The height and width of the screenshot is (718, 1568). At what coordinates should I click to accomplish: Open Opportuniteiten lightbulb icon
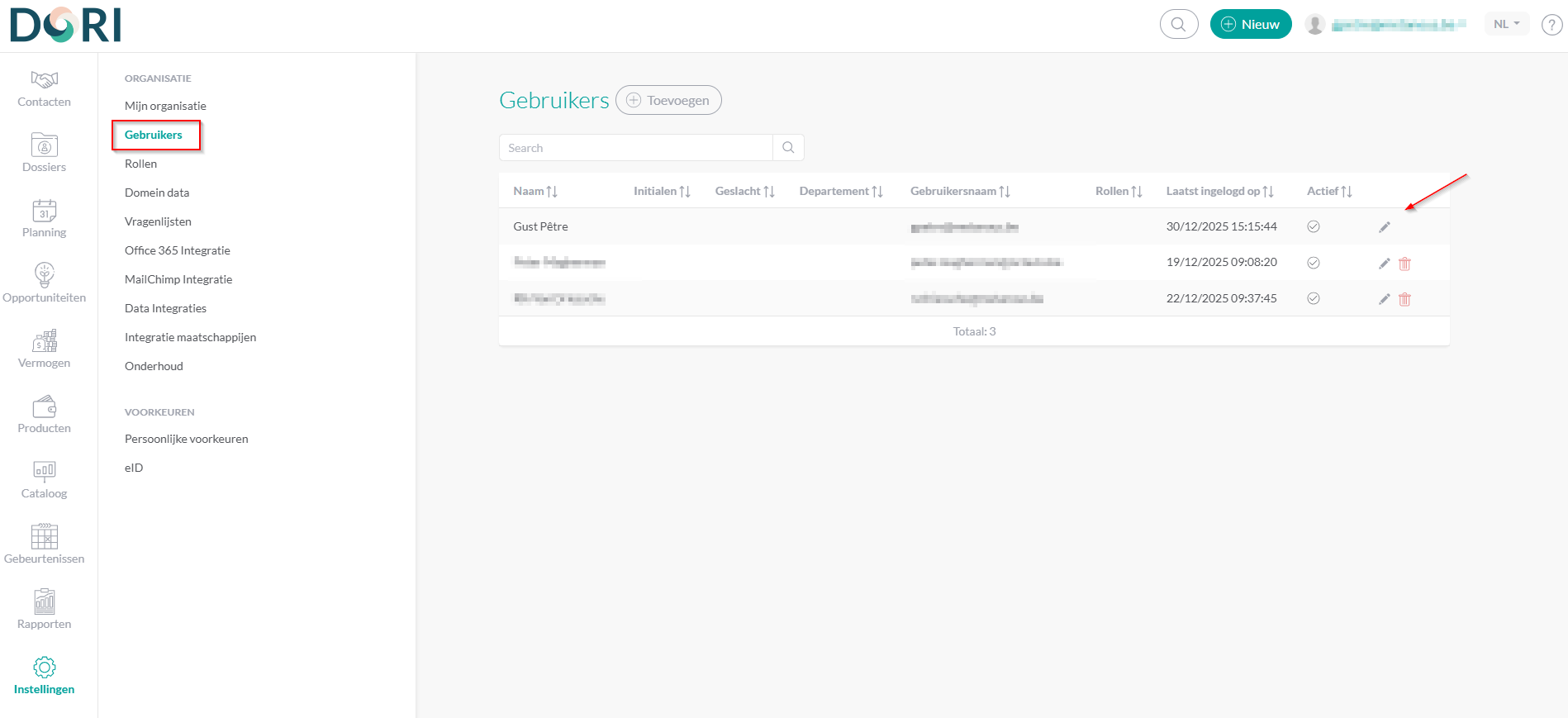click(45, 275)
